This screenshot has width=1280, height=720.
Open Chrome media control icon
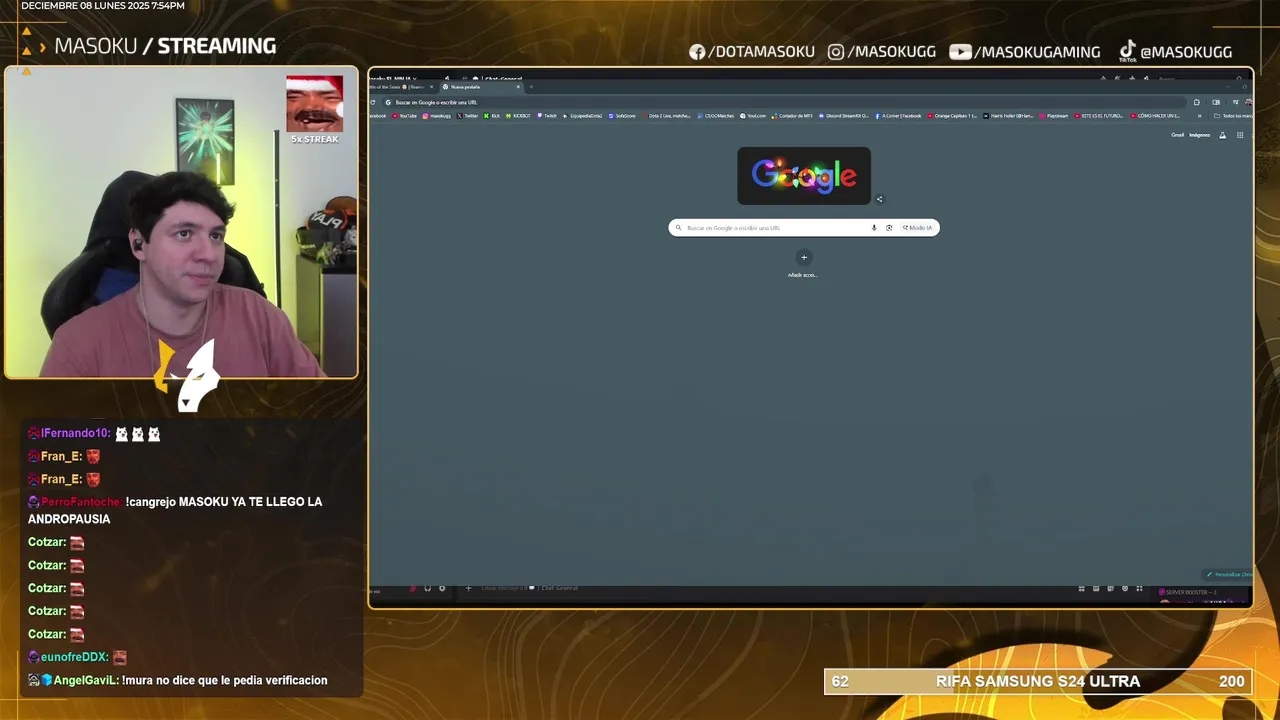click(x=1235, y=102)
